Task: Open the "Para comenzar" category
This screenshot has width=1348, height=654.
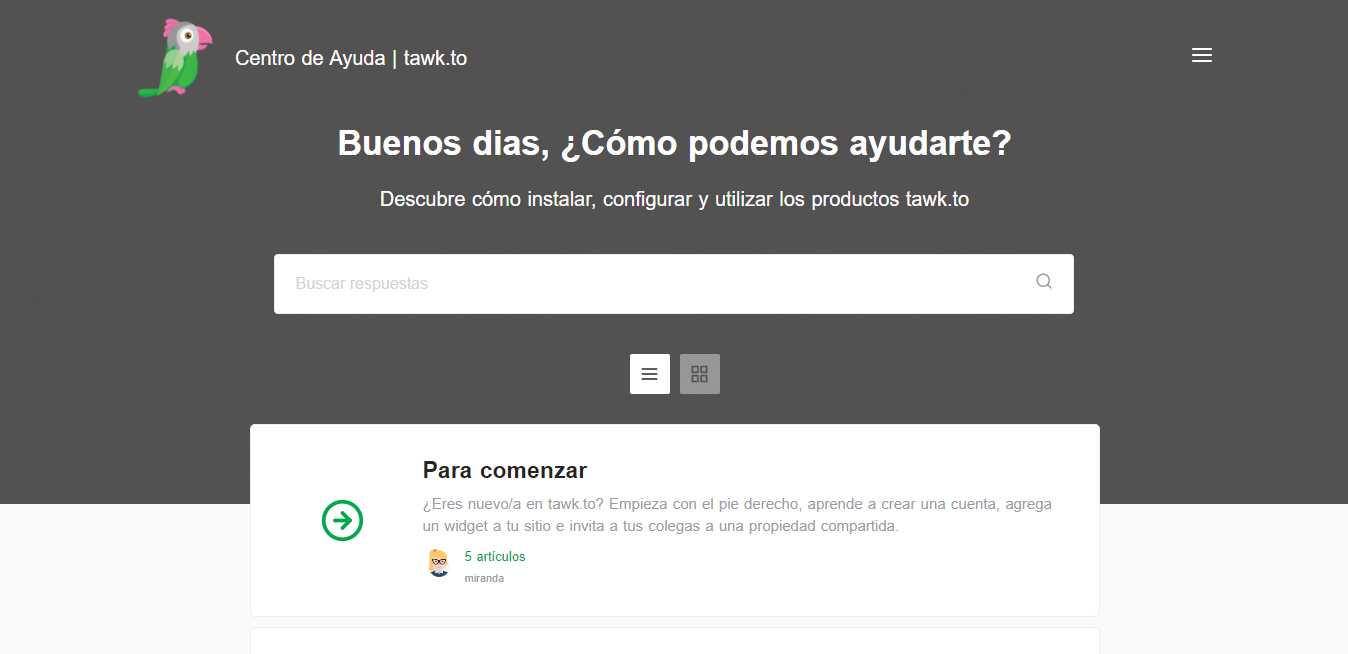Action: pyautogui.click(x=505, y=470)
